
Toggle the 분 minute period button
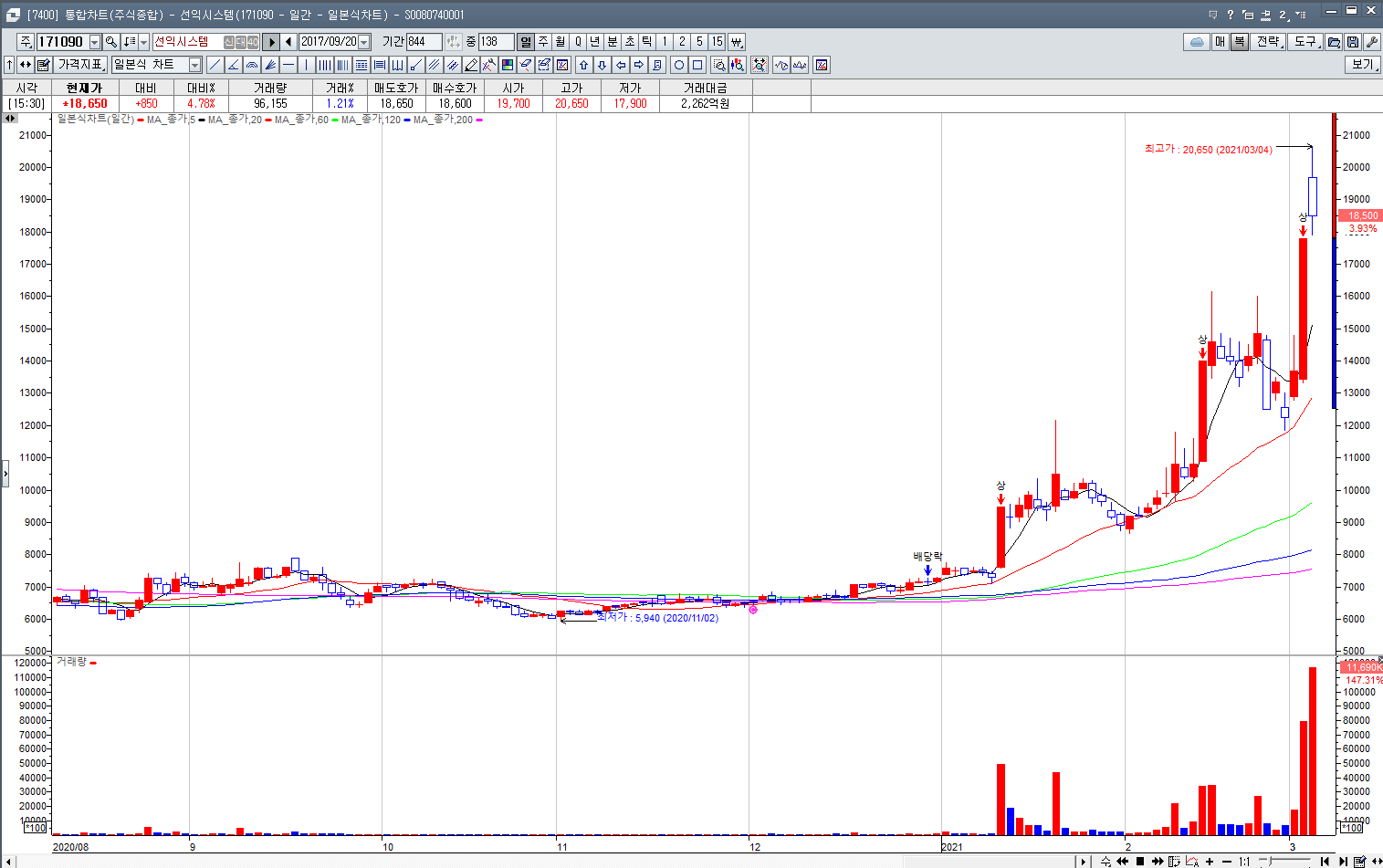(x=613, y=42)
